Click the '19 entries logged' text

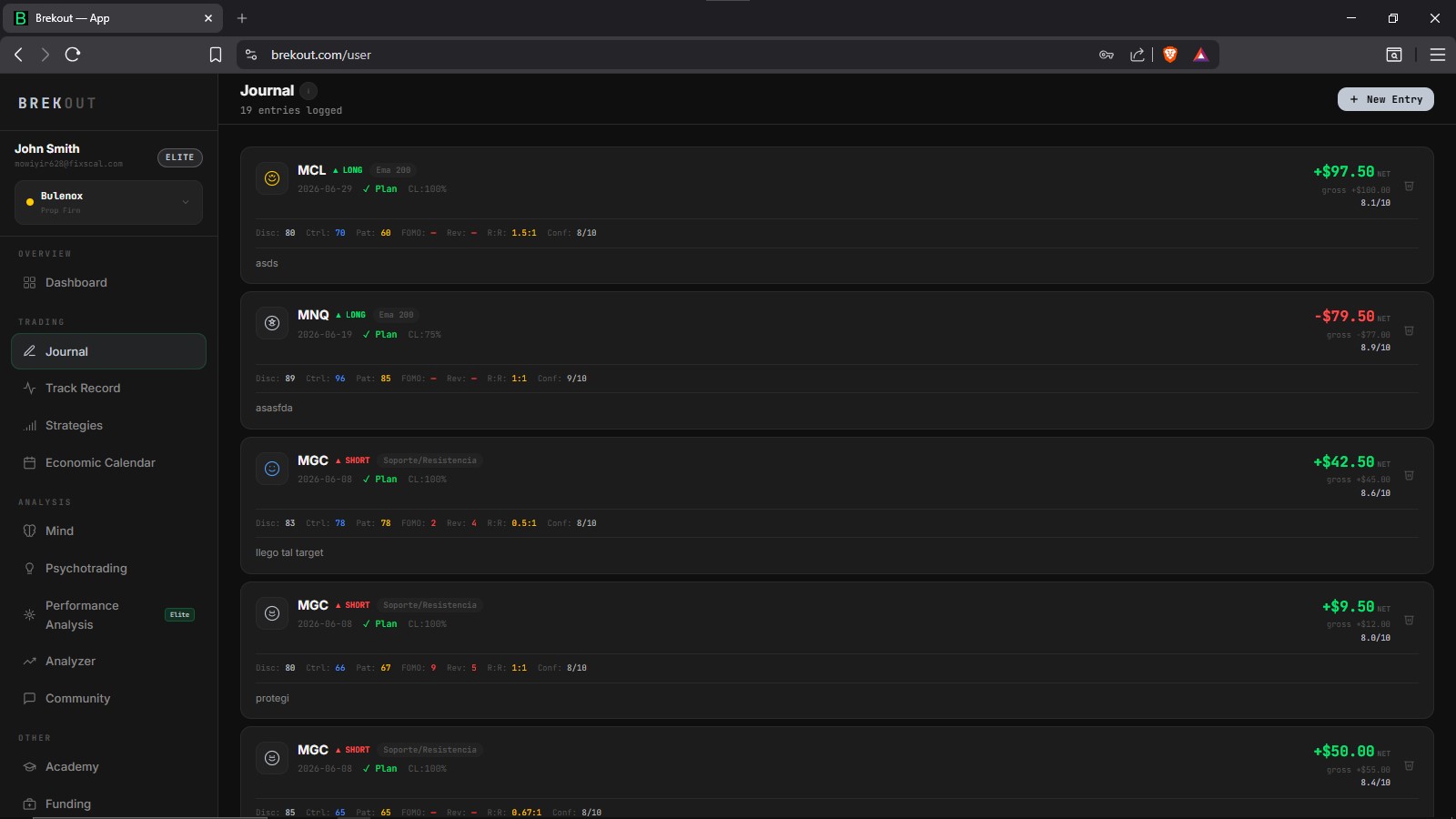[291, 110]
